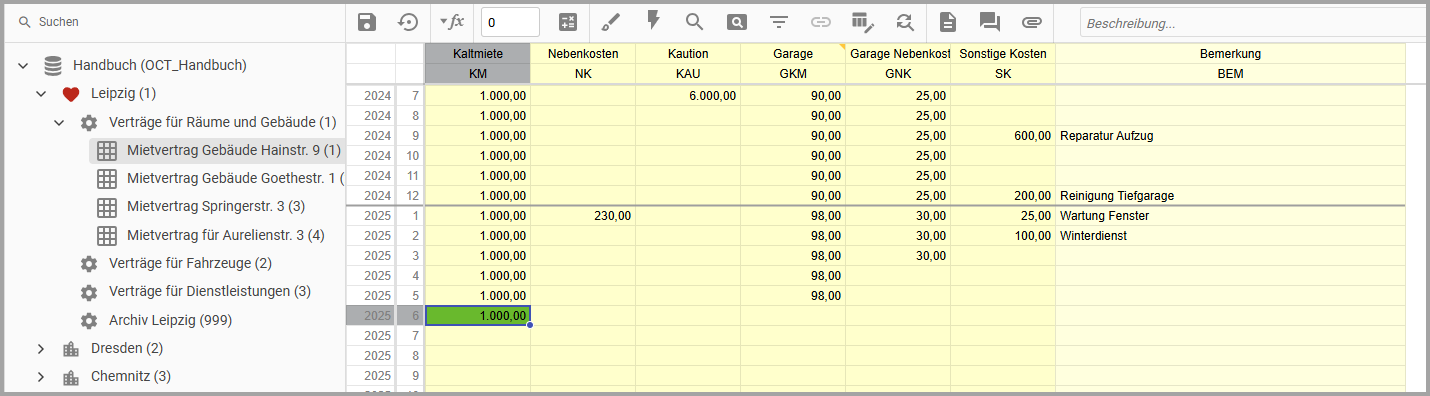Screen dimensions: 1430x396
Task: Click the Beschreibung description field
Action: (x=1252, y=23)
